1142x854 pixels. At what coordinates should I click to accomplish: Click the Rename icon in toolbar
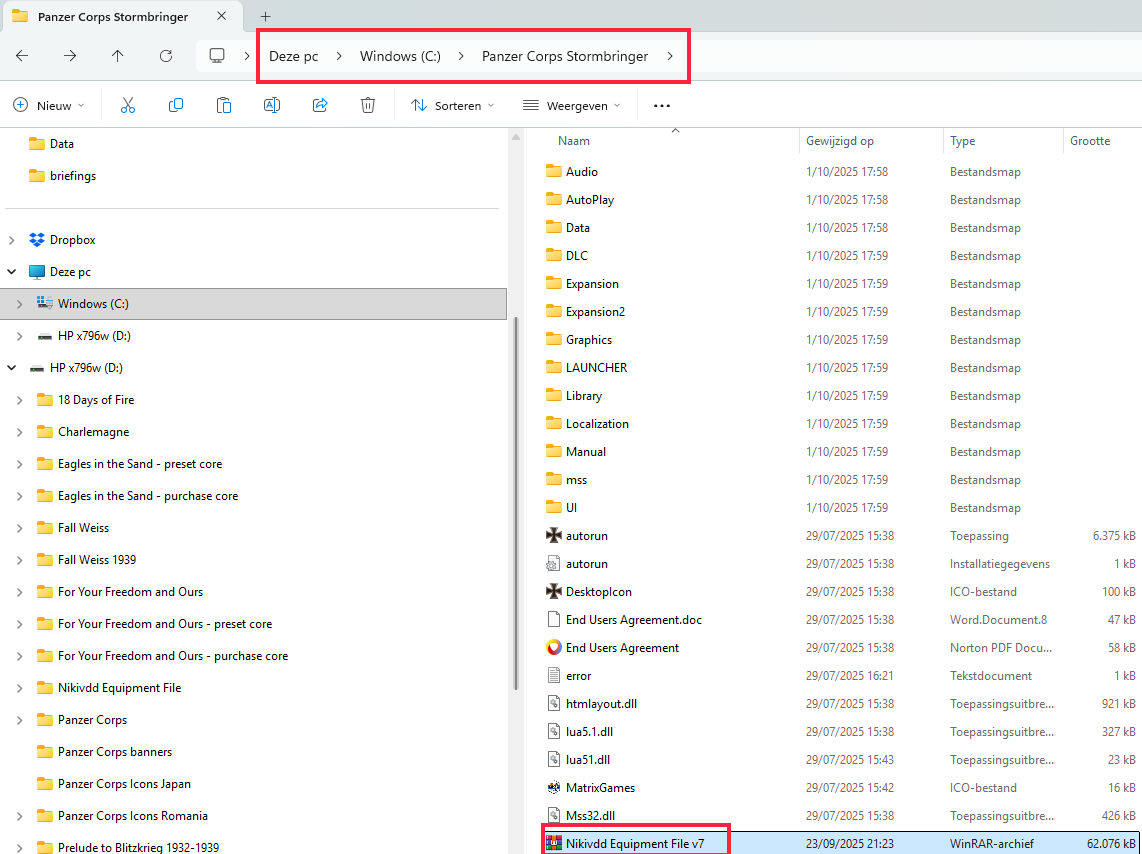click(272, 105)
